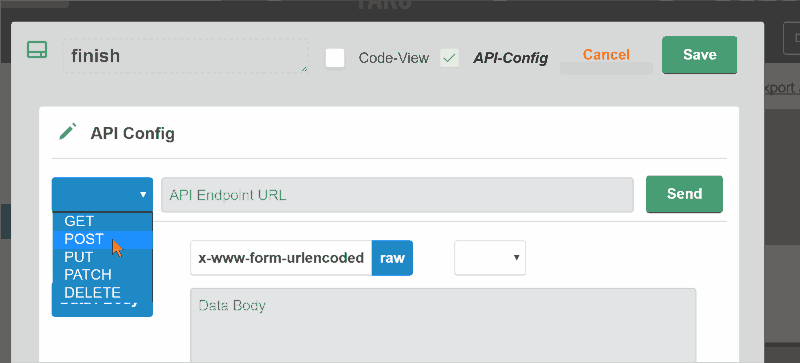Screen dimensions: 800x363
Task: Click the finish name text field
Action: [186, 56]
